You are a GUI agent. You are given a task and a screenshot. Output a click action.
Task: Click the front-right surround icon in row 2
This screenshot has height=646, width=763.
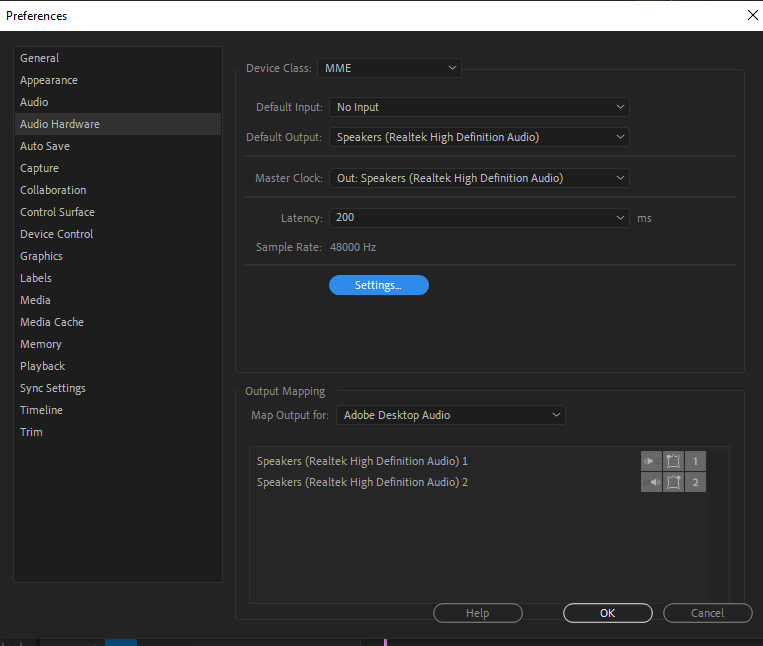click(x=673, y=482)
